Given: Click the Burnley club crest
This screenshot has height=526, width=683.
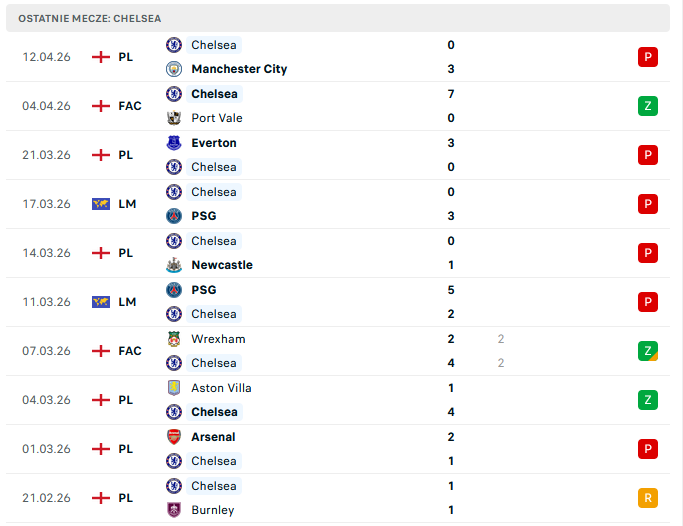Looking at the screenshot, I should [174, 510].
